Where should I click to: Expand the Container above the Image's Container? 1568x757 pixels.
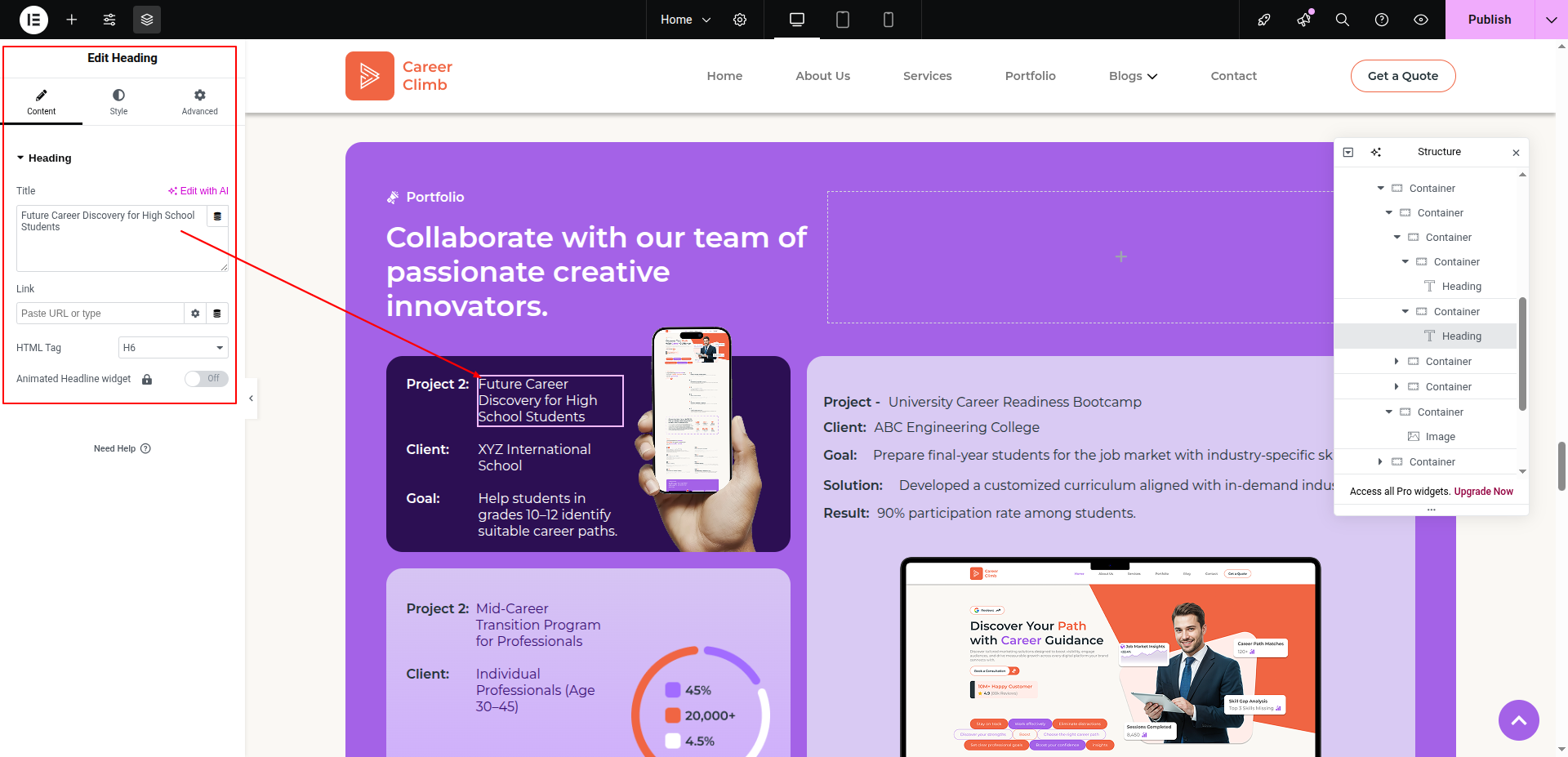click(1397, 387)
